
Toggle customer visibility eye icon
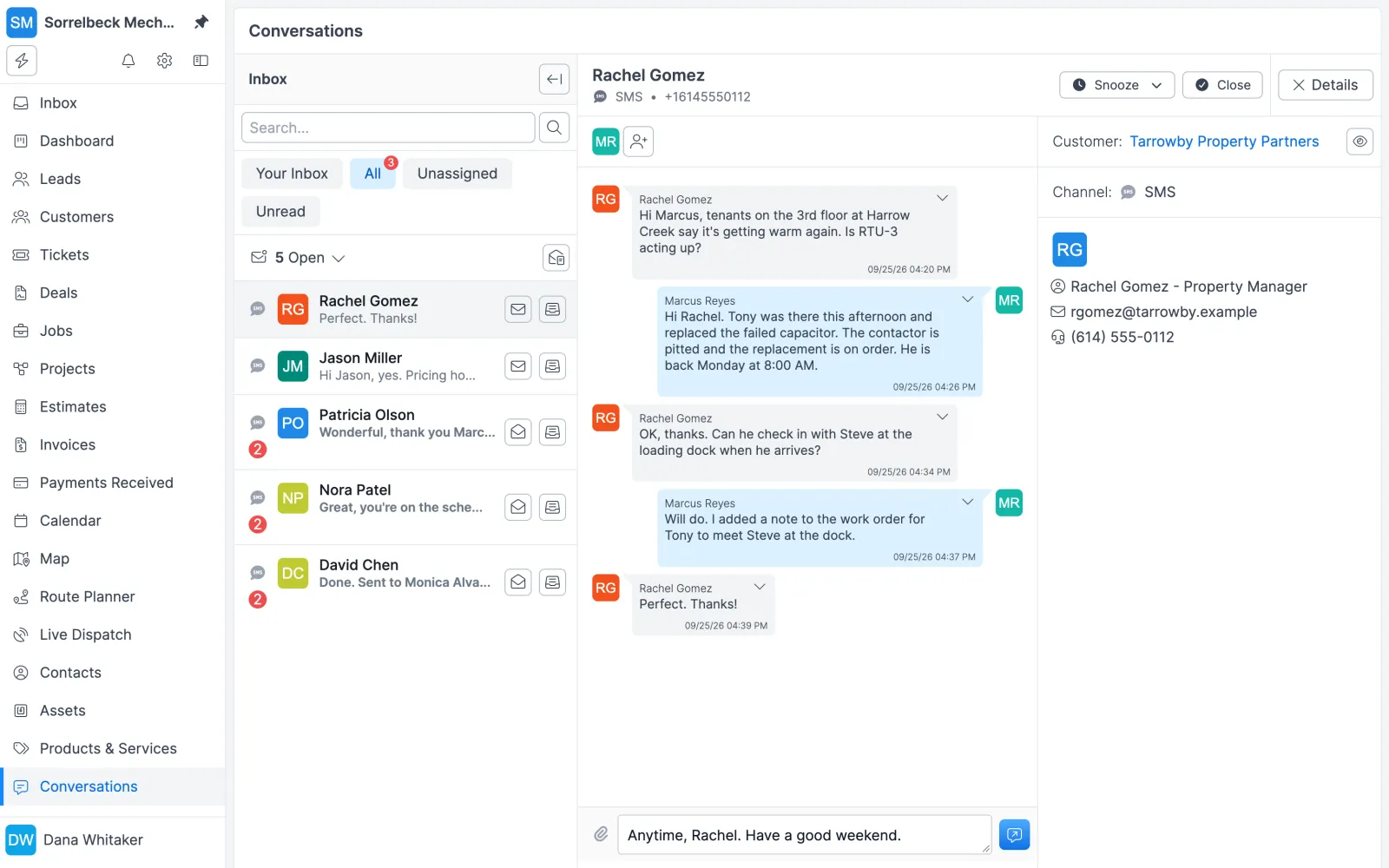click(1359, 141)
